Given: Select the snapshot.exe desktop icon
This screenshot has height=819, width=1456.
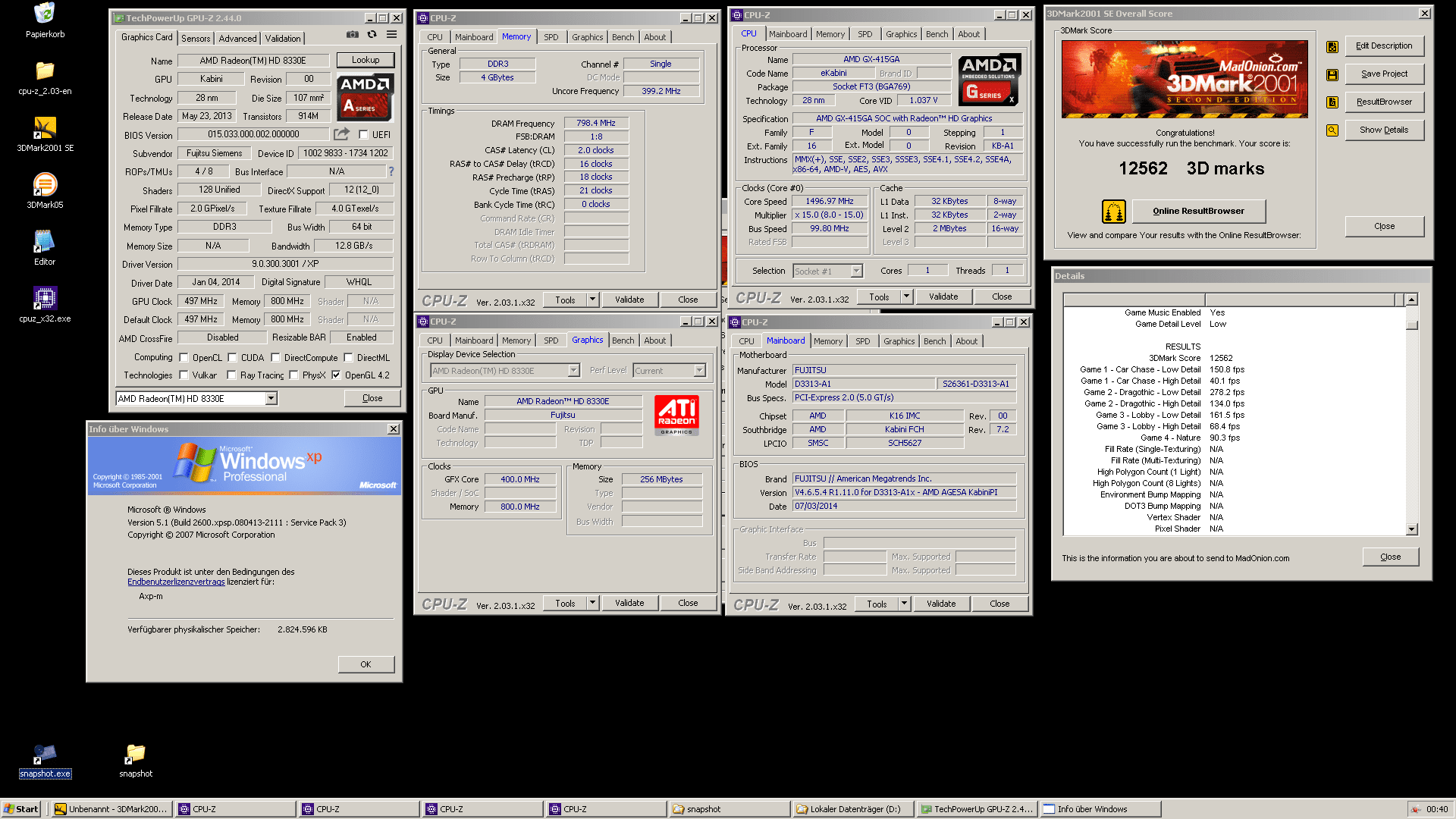Looking at the screenshot, I should pos(45,754).
